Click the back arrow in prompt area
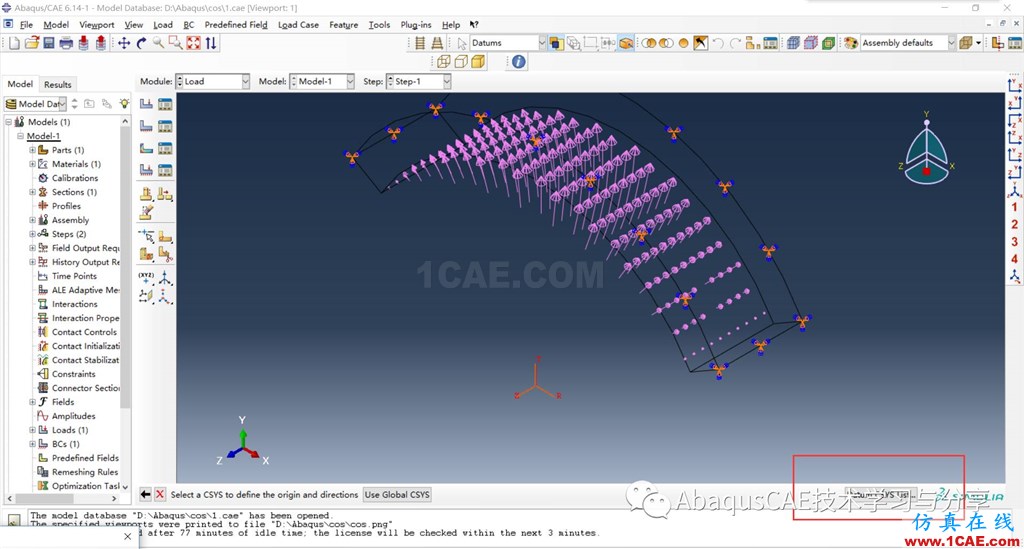This screenshot has width=1024, height=549. coord(146,495)
